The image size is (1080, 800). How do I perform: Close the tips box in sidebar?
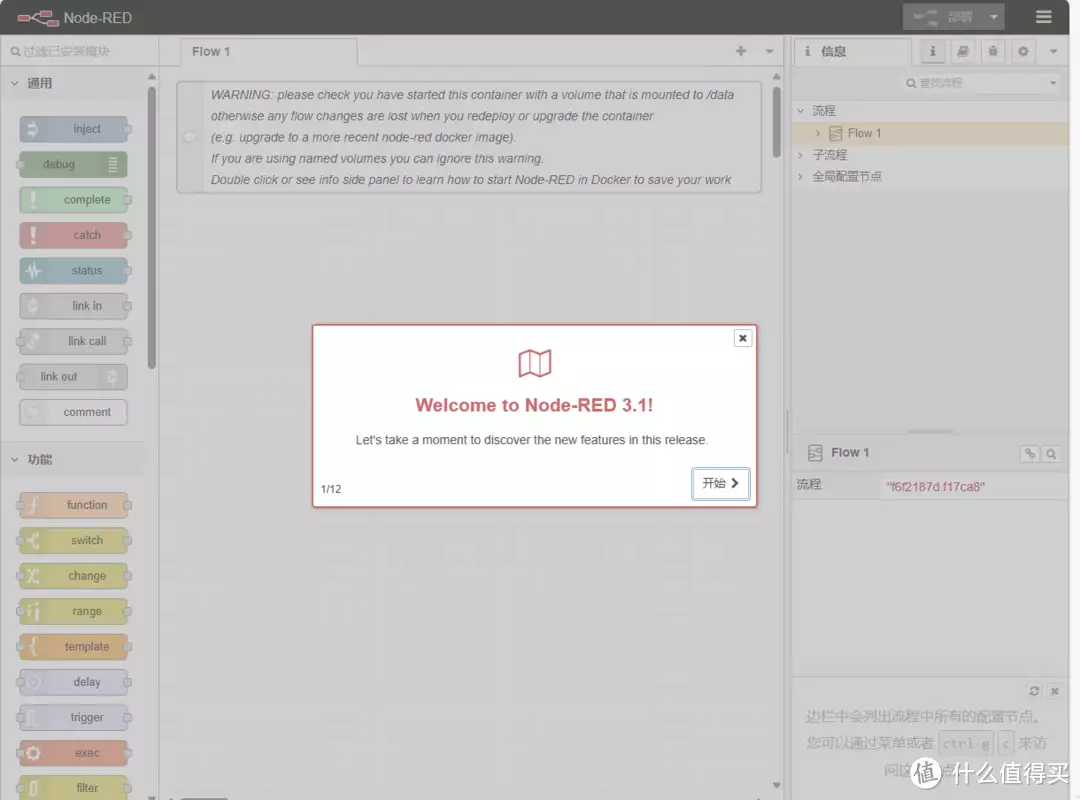click(1055, 690)
